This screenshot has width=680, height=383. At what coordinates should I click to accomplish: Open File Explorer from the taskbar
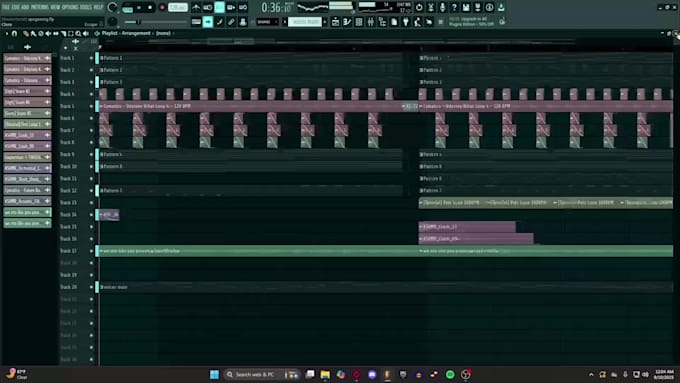point(325,374)
